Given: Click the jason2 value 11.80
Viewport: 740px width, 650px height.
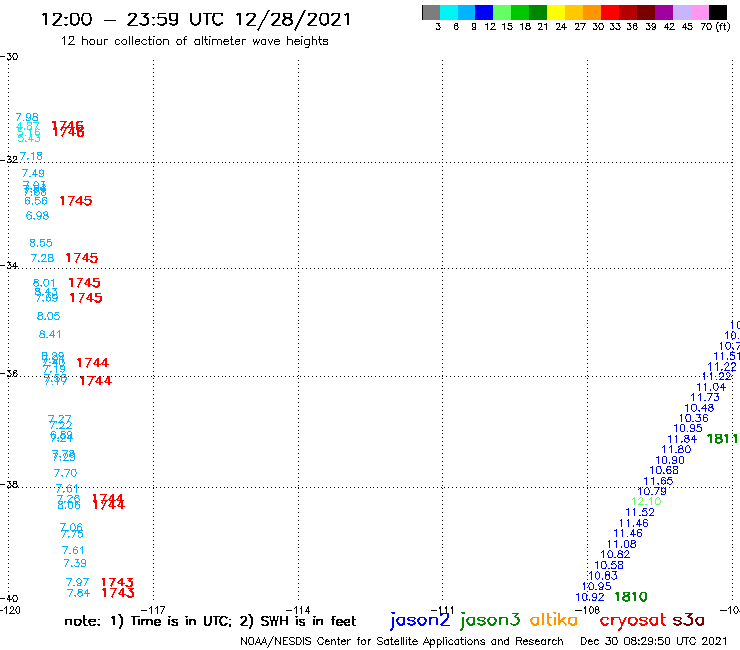Looking at the screenshot, I should (676, 449).
